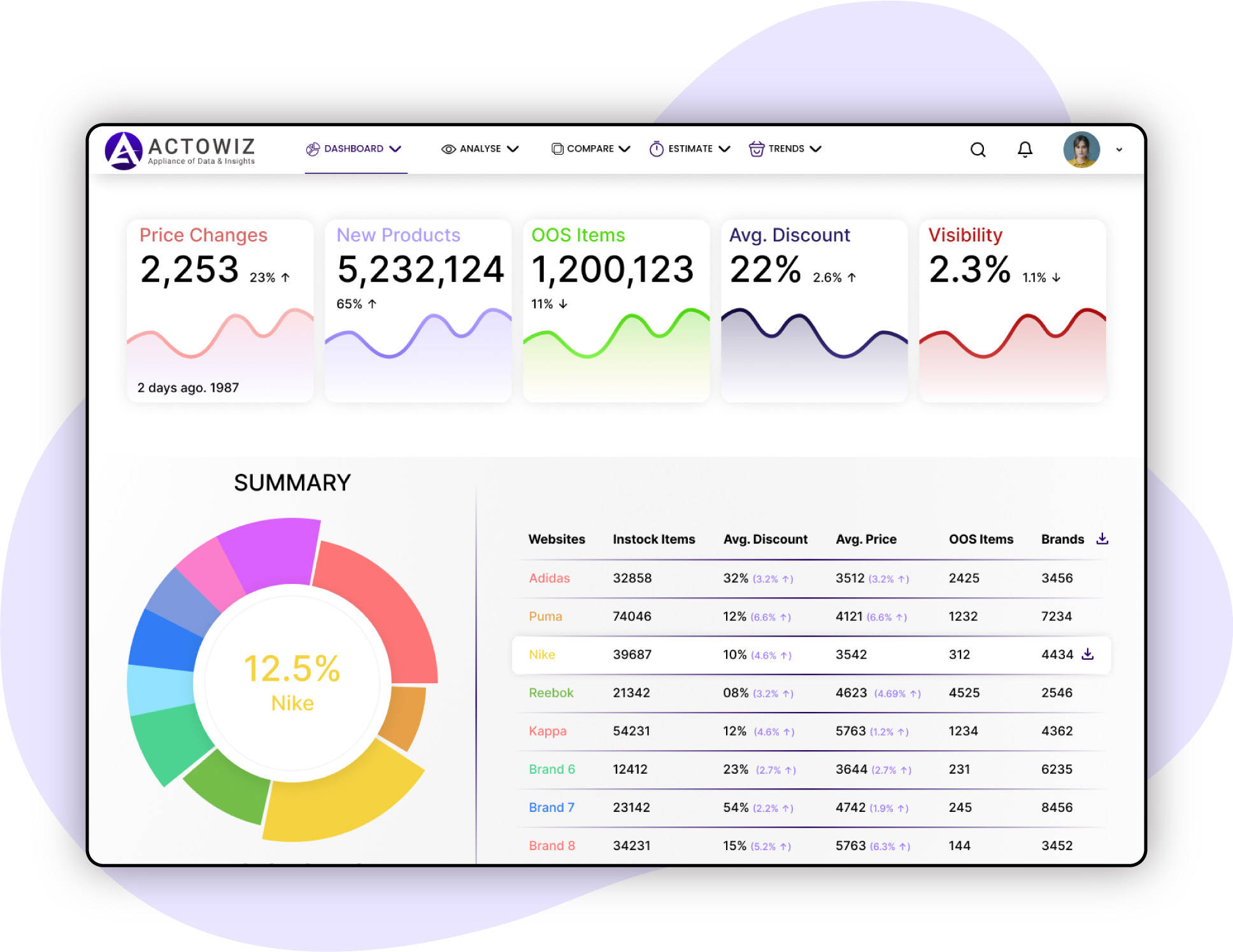
Task: Open the ESTIMATE menu
Action: click(x=690, y=149)
